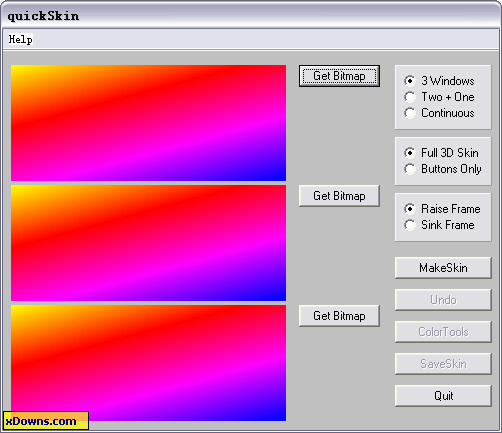
Task: Choose the Continuous radio option
Action: click(x=439, y=113)
